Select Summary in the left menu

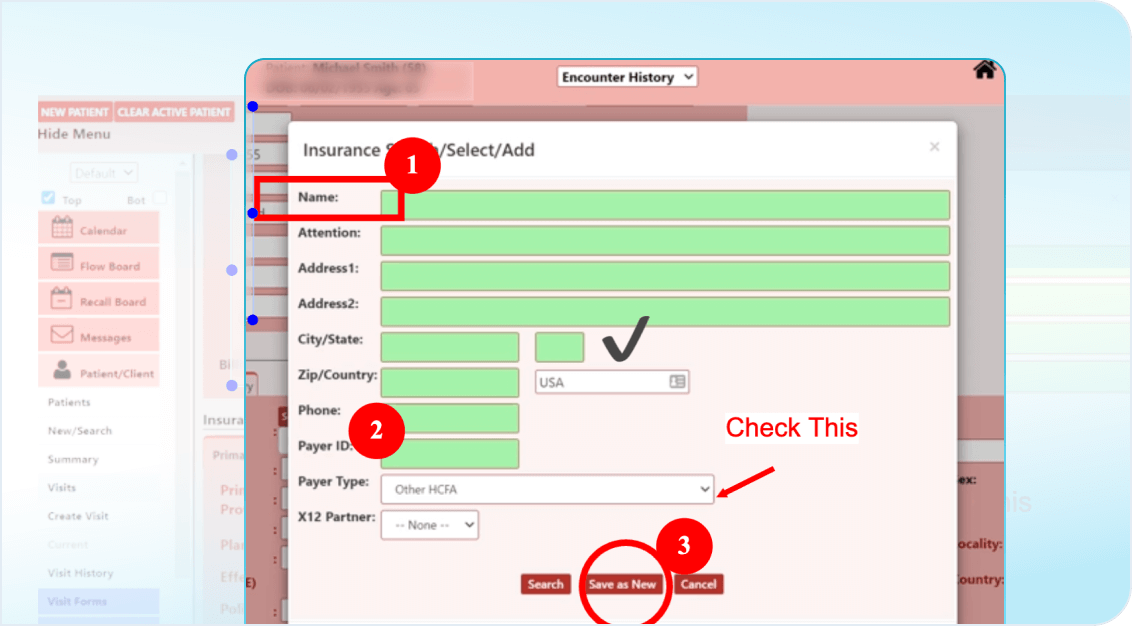click(73, 459)
